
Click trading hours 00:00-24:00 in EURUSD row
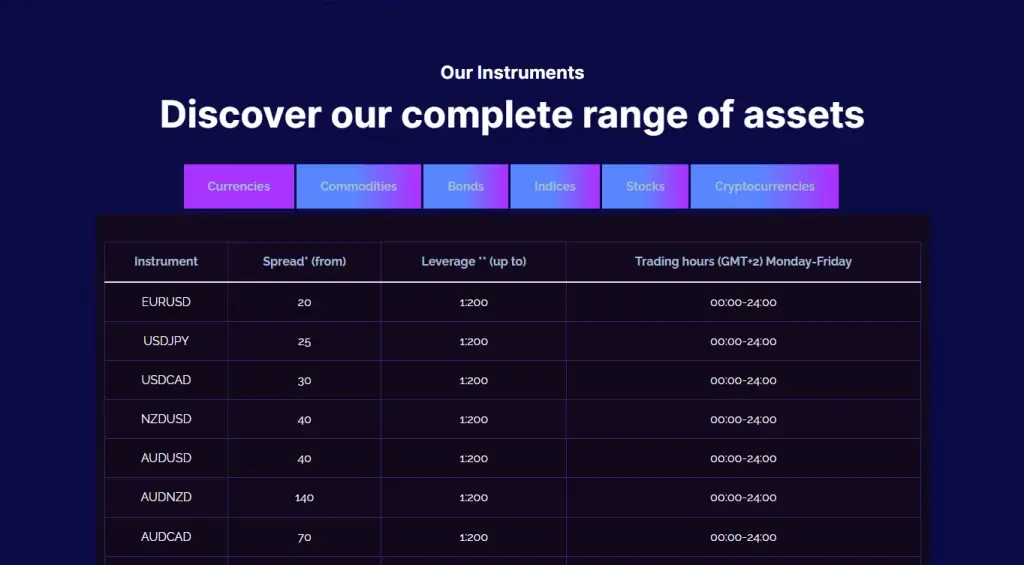coord(743,302)
